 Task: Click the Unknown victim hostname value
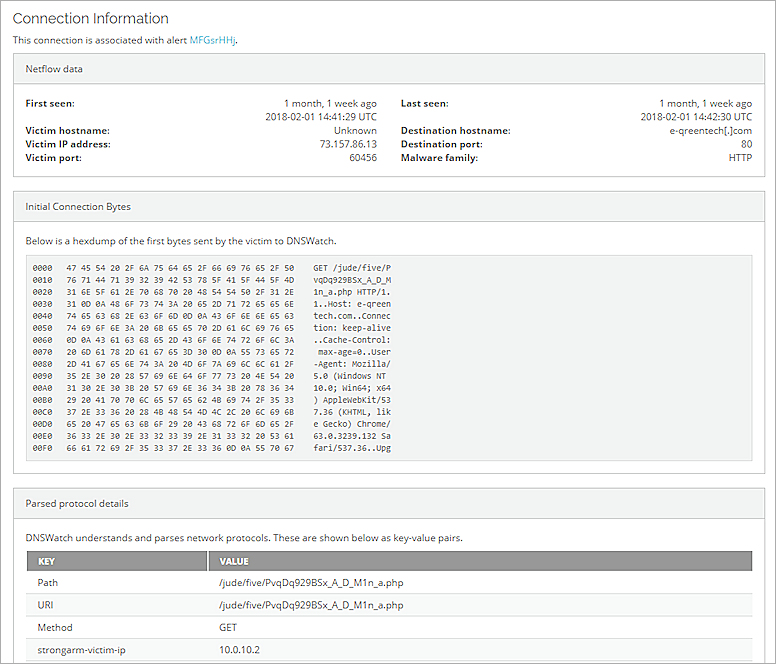(x=355, y=131)
